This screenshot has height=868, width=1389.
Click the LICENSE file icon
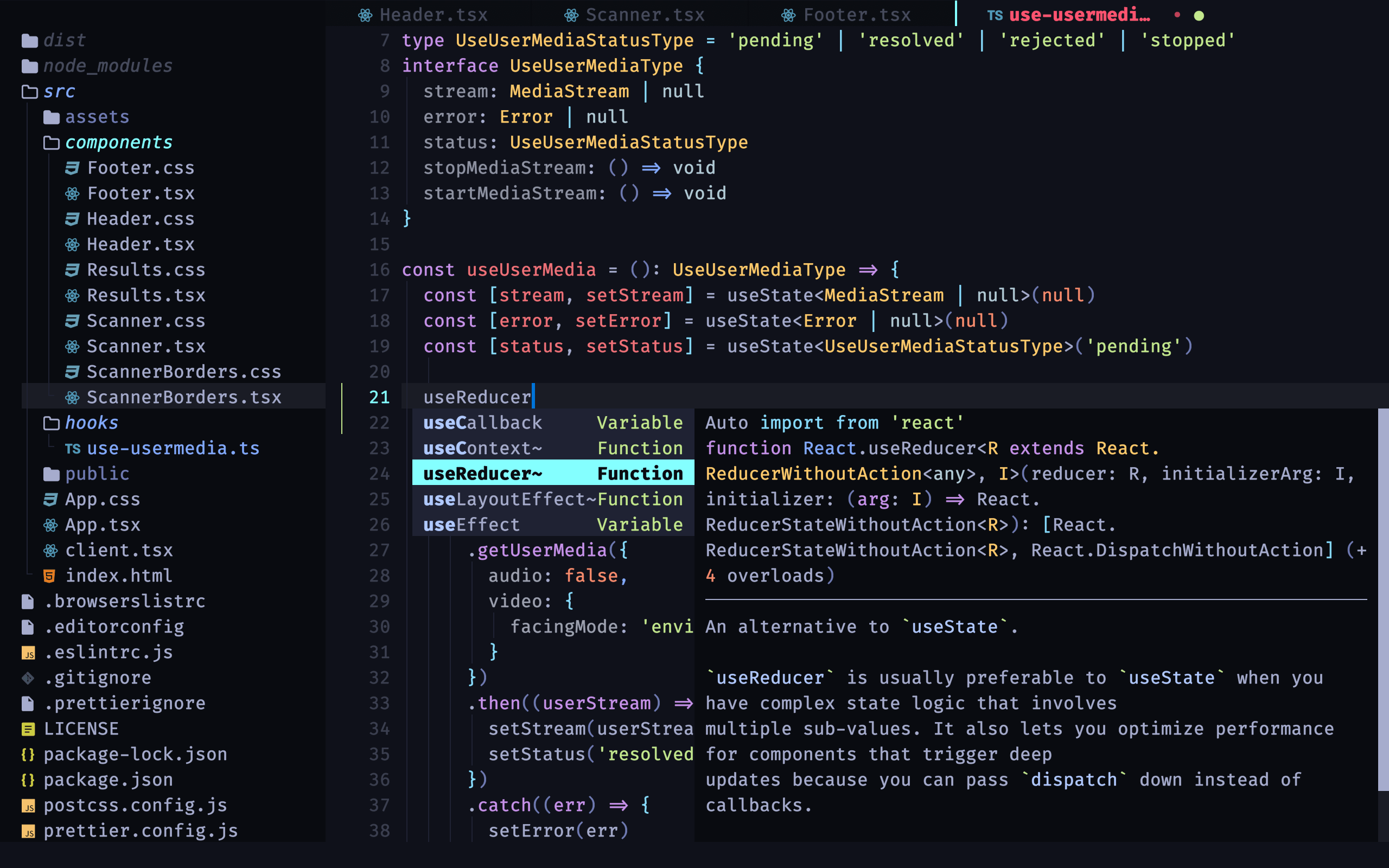(x=29, y=728)
